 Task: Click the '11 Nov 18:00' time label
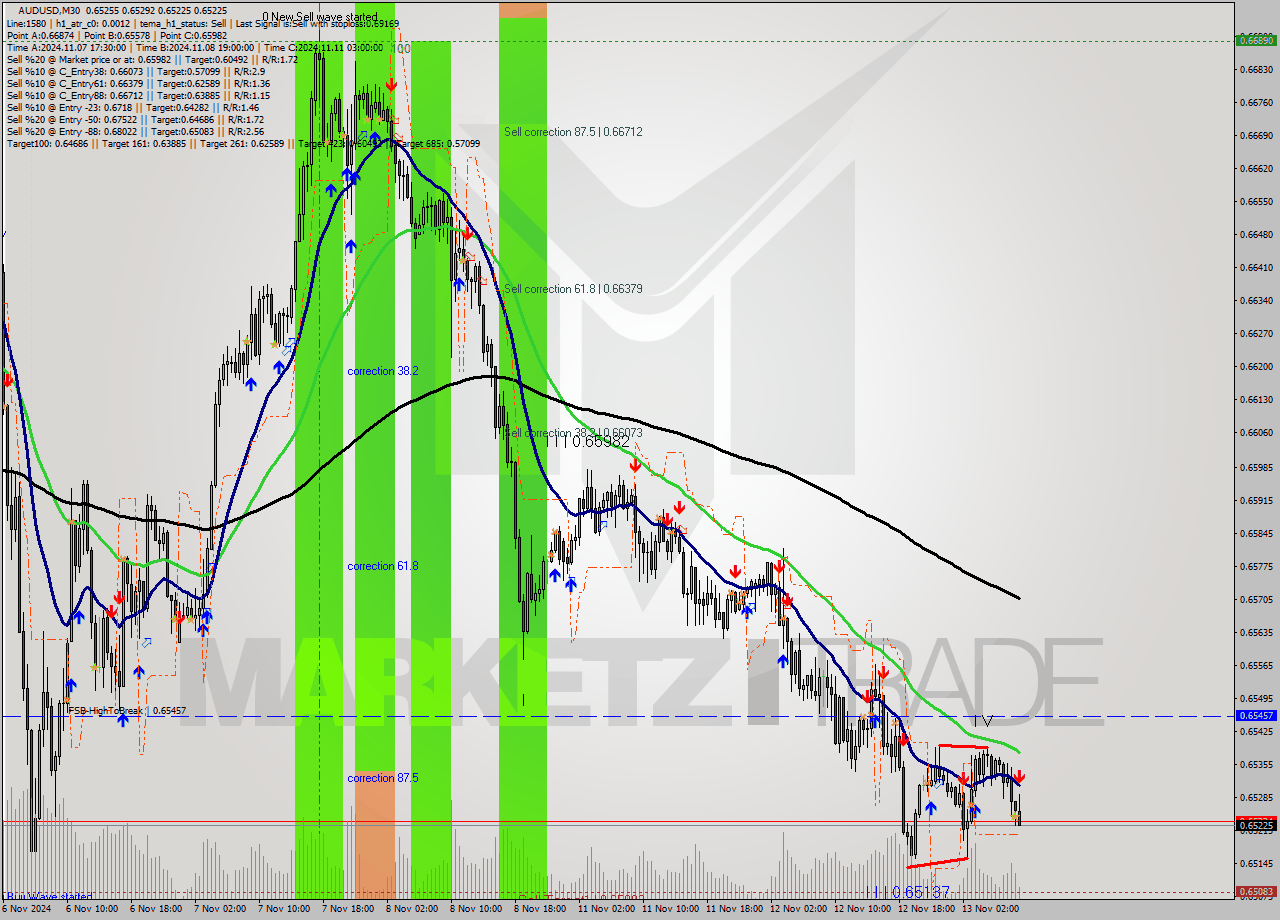click(735, 909)
